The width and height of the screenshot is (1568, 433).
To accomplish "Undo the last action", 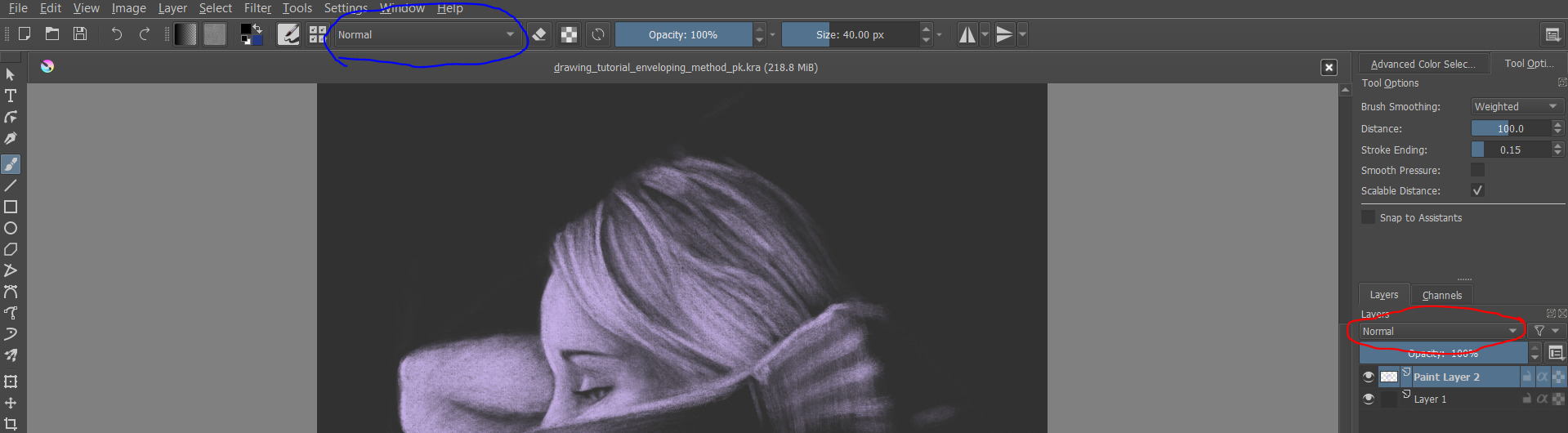I will point(117,34).
